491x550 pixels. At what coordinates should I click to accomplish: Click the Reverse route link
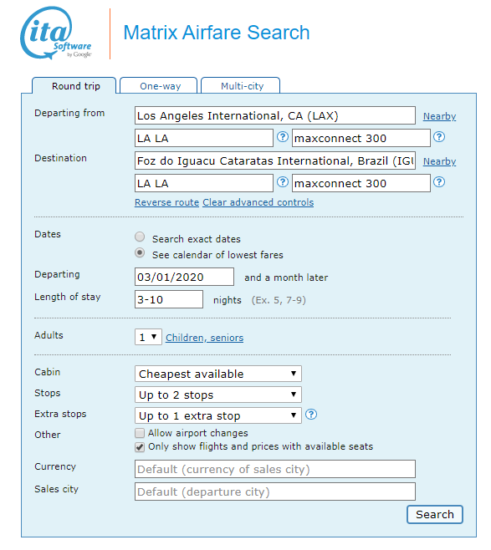pyautogui.click(x=167, y=202)
